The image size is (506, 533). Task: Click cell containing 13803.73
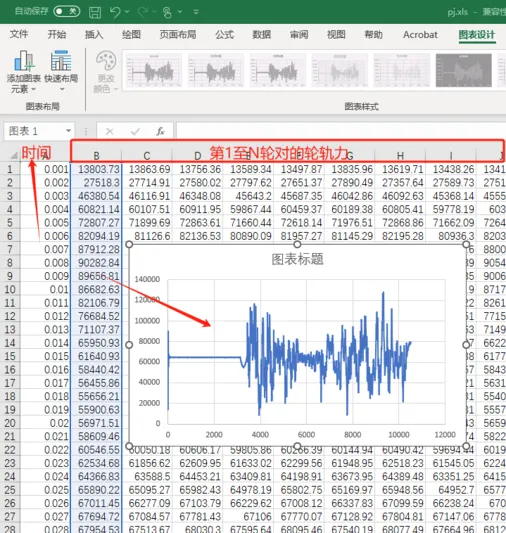[x=96, y=169]
